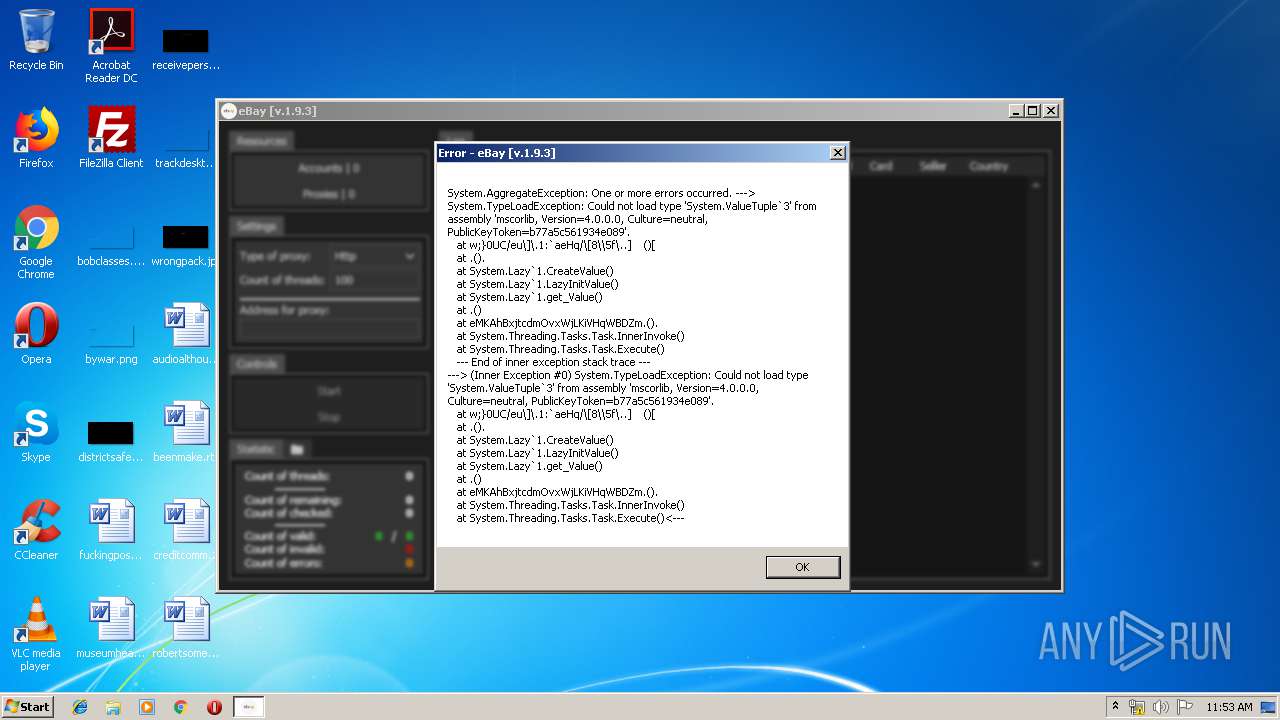Viewport: 1280px width, 720px height.
Task: Select the wrongpack.jp desktop file
Action: [x=186, y=243]
